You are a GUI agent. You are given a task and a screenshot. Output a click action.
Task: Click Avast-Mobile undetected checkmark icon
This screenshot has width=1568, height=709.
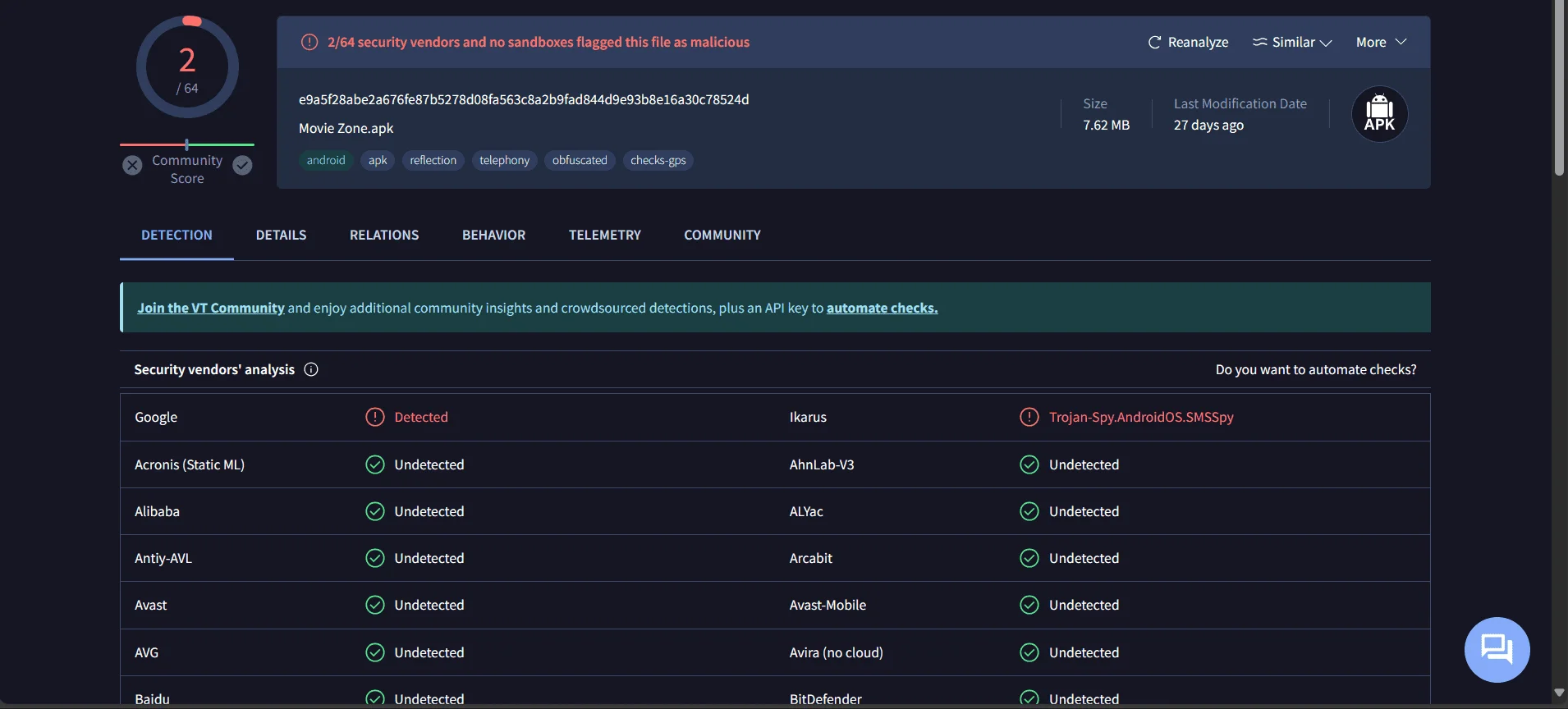pos(1029,605)
